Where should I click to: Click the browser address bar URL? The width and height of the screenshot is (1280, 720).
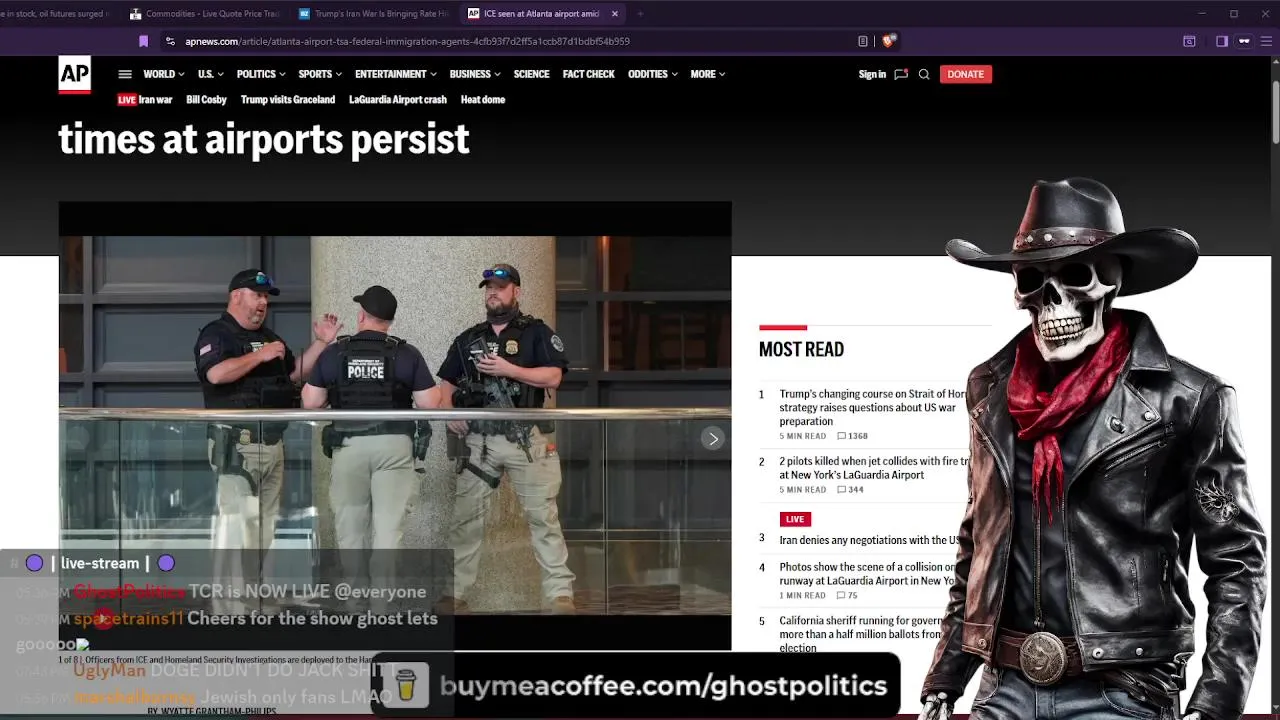[x=407, y=41]
